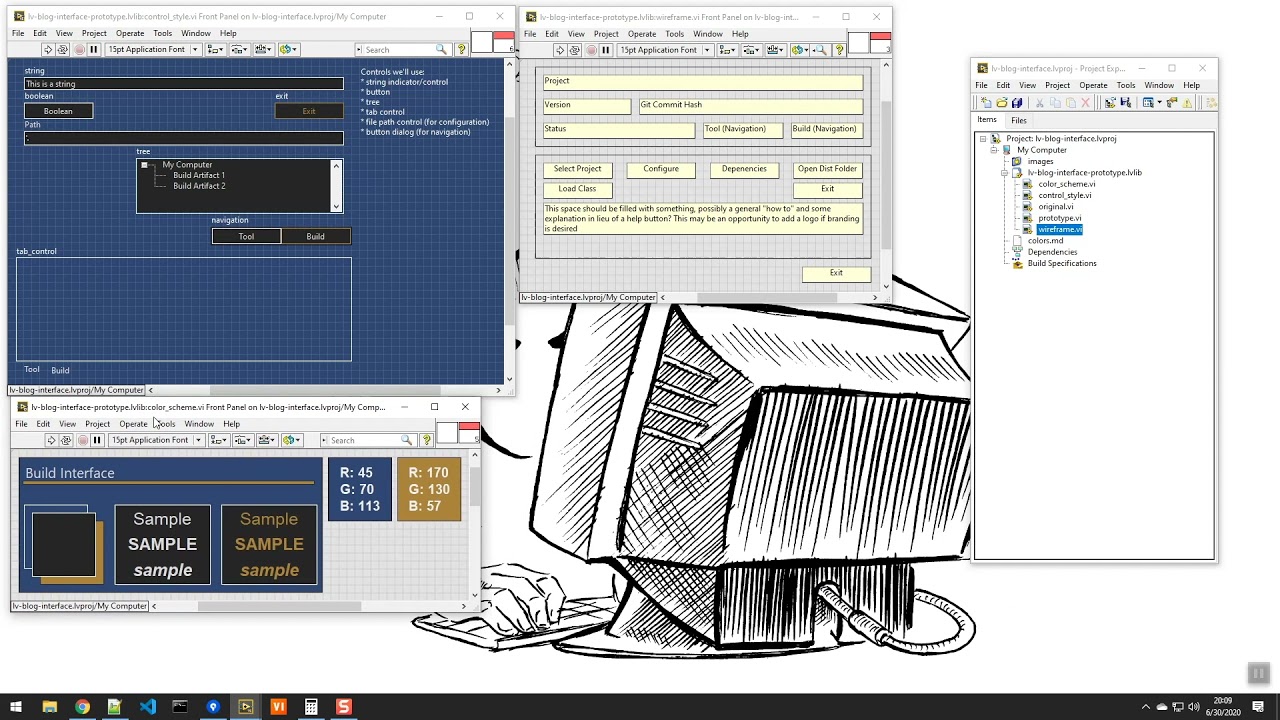This screenshot has width=1280, height=720.
Task: Select wireframe.vi in Project Explorer tree
Action: click(x=1060, y=229)
